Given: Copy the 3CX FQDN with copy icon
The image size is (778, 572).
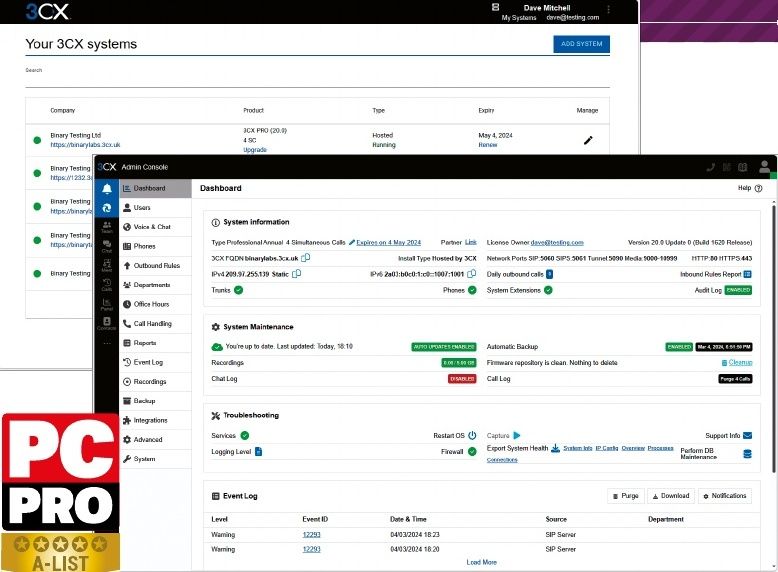Looking at the screenshot, I should click(x=306, y=258).
